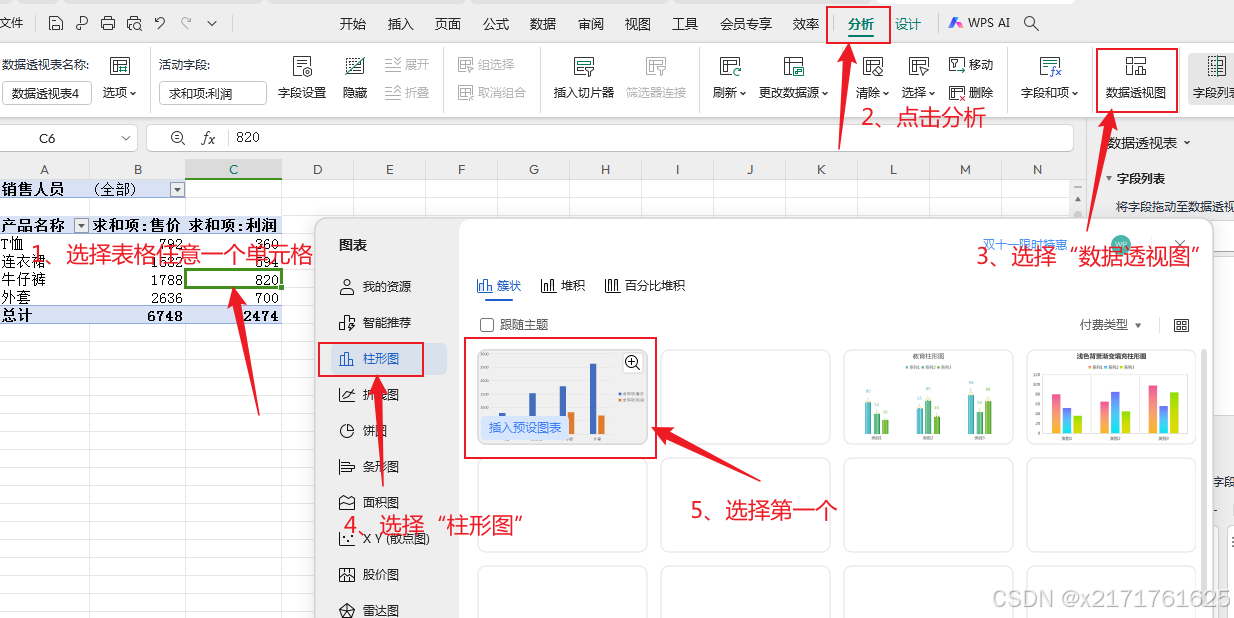The image size is (1234, 618).
Task: Open the 销售人员 filter dropdown in B1
Action: pos(177,189)
